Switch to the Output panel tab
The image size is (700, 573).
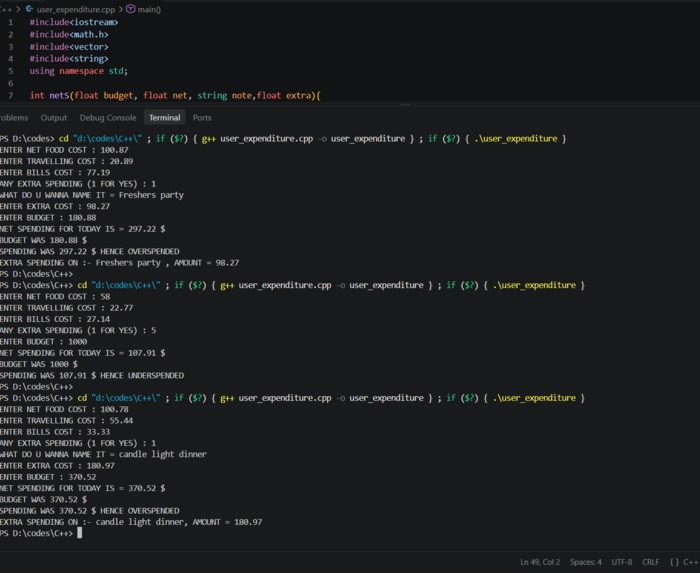tap(54, 118)
